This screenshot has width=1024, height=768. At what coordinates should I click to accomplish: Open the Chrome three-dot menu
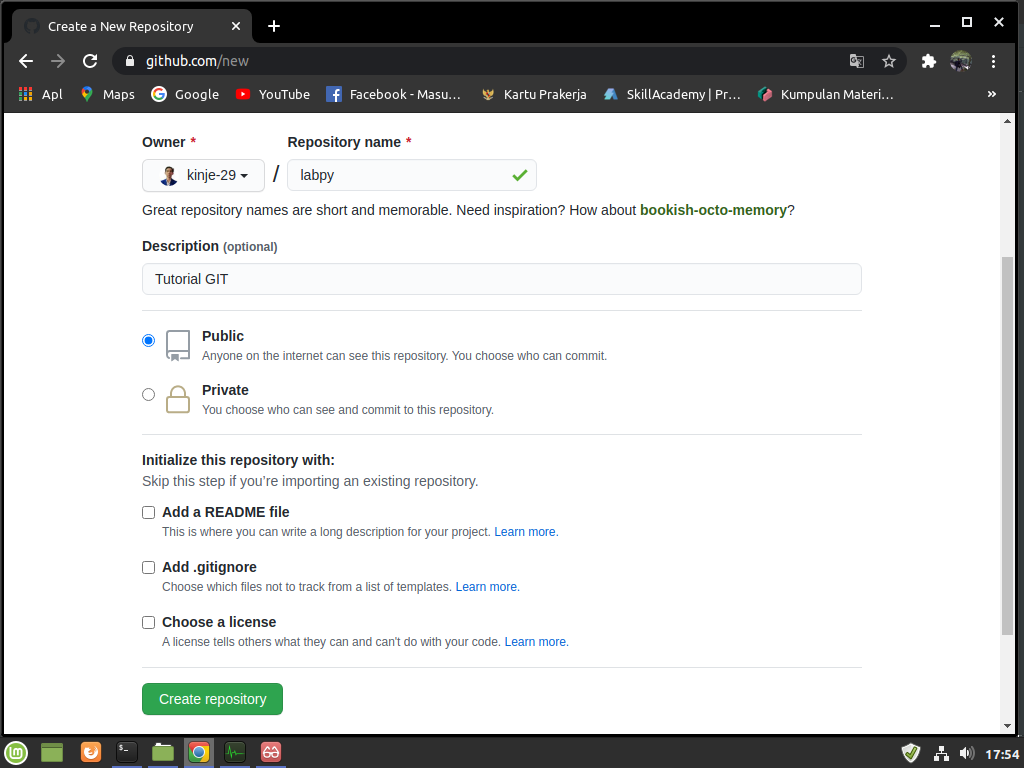point(993,61)
